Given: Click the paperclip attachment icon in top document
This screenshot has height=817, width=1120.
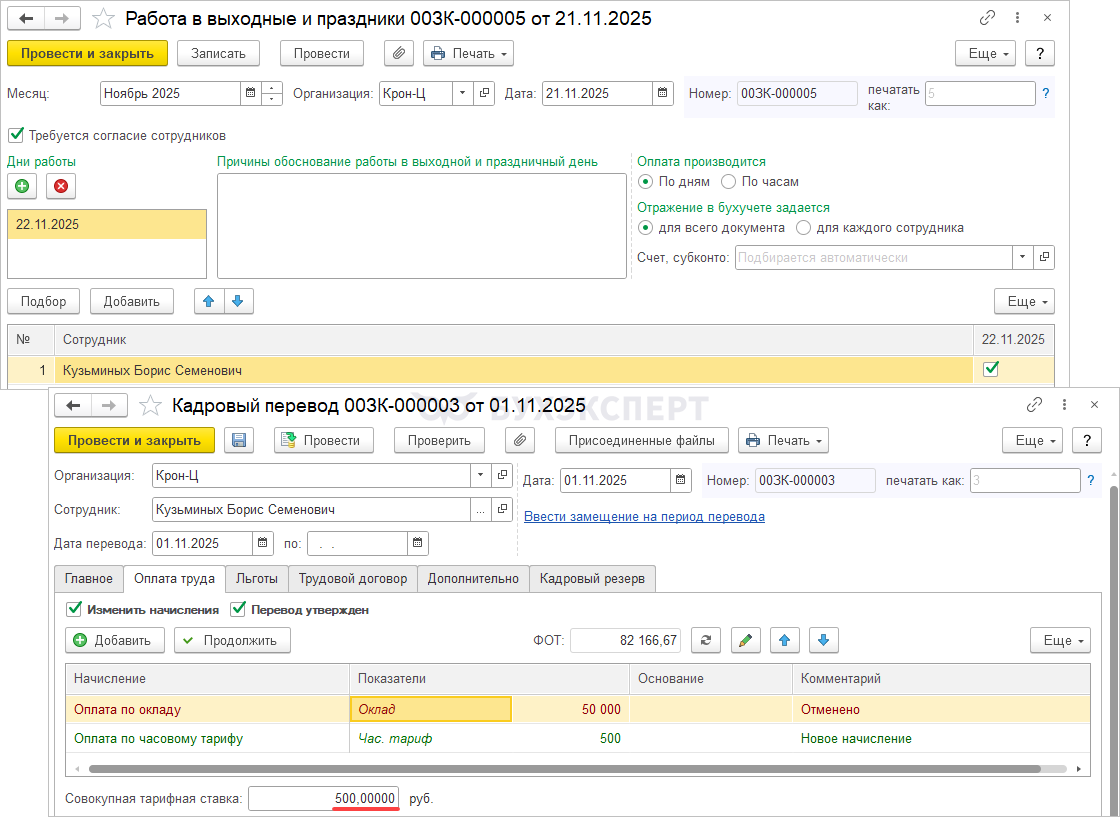Looking at the screenshot, I should click(x=398, y=53).
